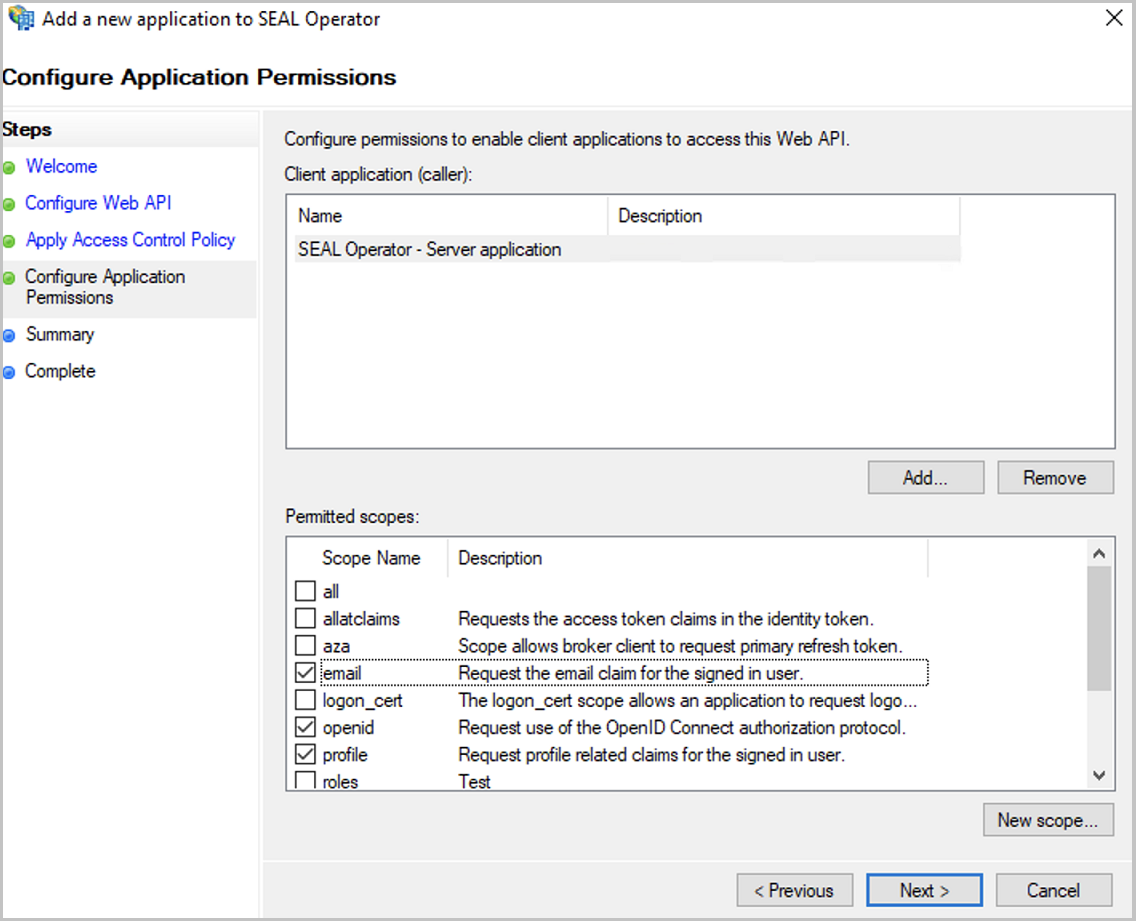Go to the Apply Access Control Policy step
This screenshot has width=1136, height=921.
pyautogui.click(x=130, y=239)
